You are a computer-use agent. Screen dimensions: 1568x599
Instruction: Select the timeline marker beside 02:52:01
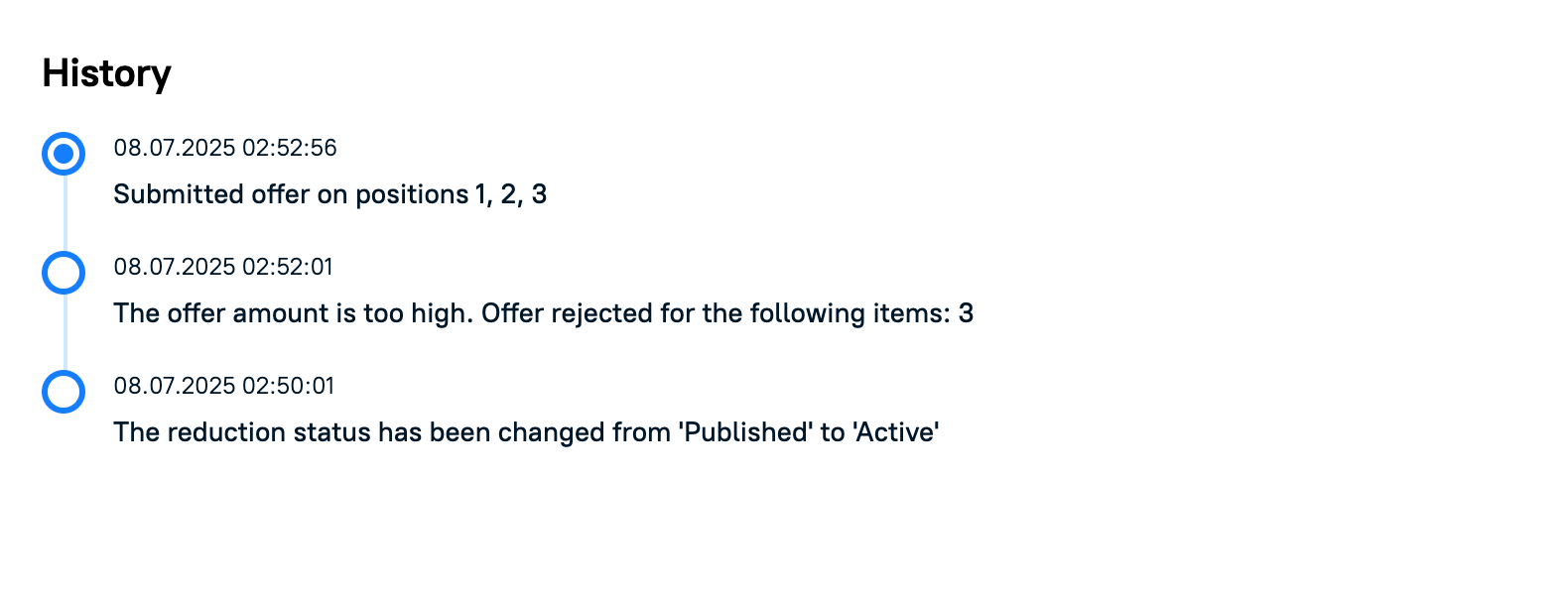click(x=64, y=273)
